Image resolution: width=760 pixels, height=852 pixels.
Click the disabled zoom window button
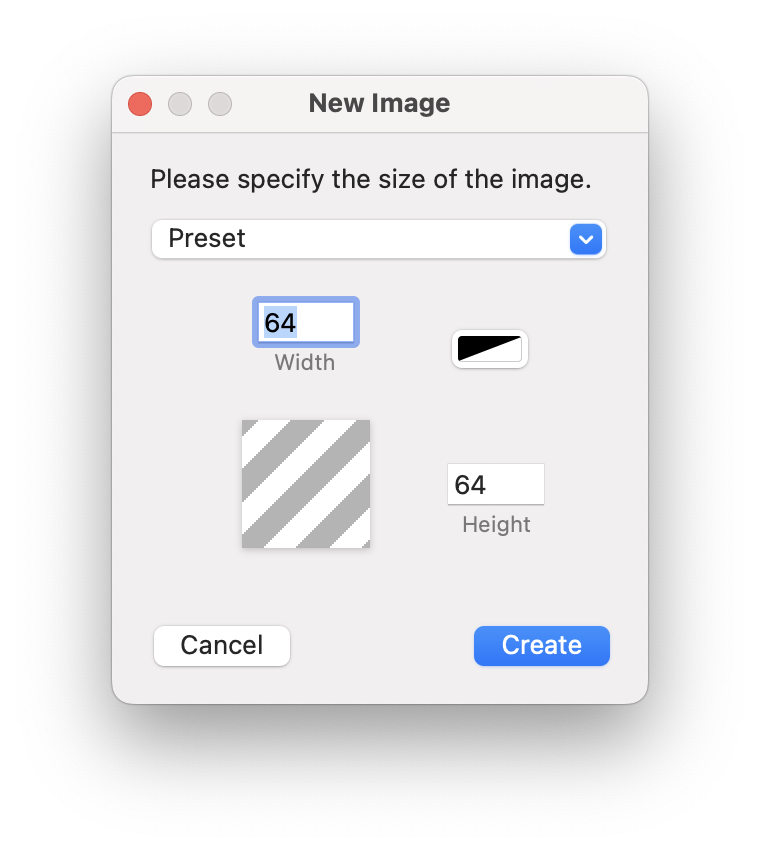tap(220, 104)
